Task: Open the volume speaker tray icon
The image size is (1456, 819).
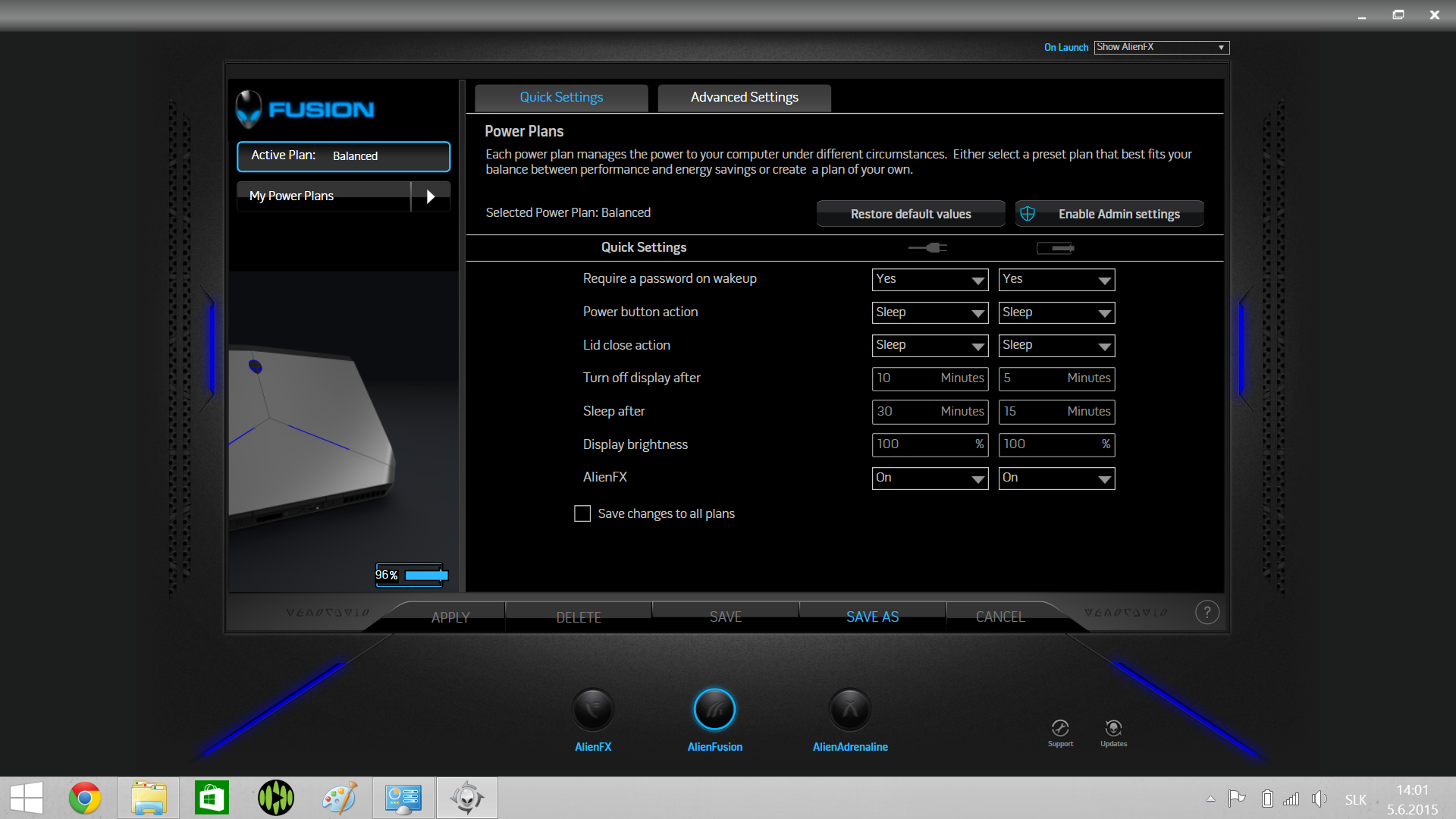Action: click(1319, 798)
